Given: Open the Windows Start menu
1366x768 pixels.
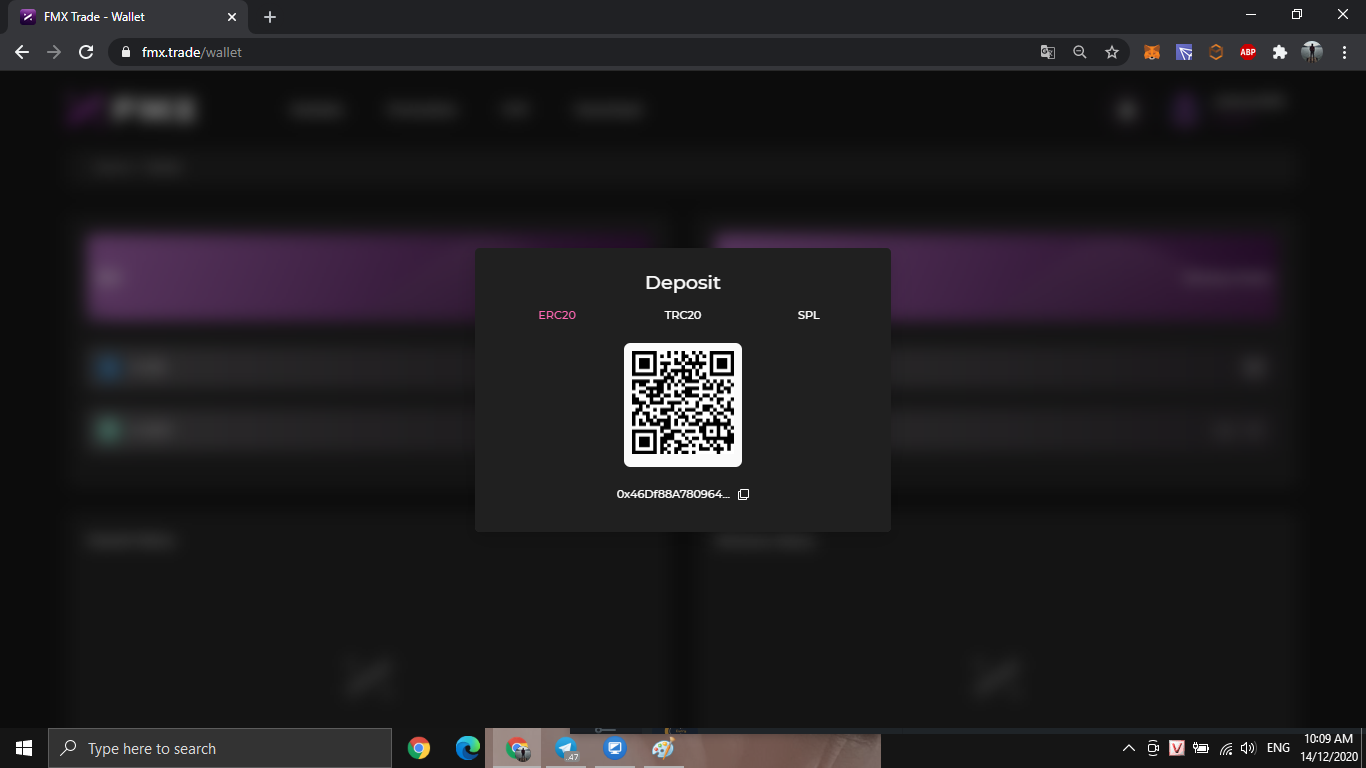Looking at the screenshot, I should 24,748.
